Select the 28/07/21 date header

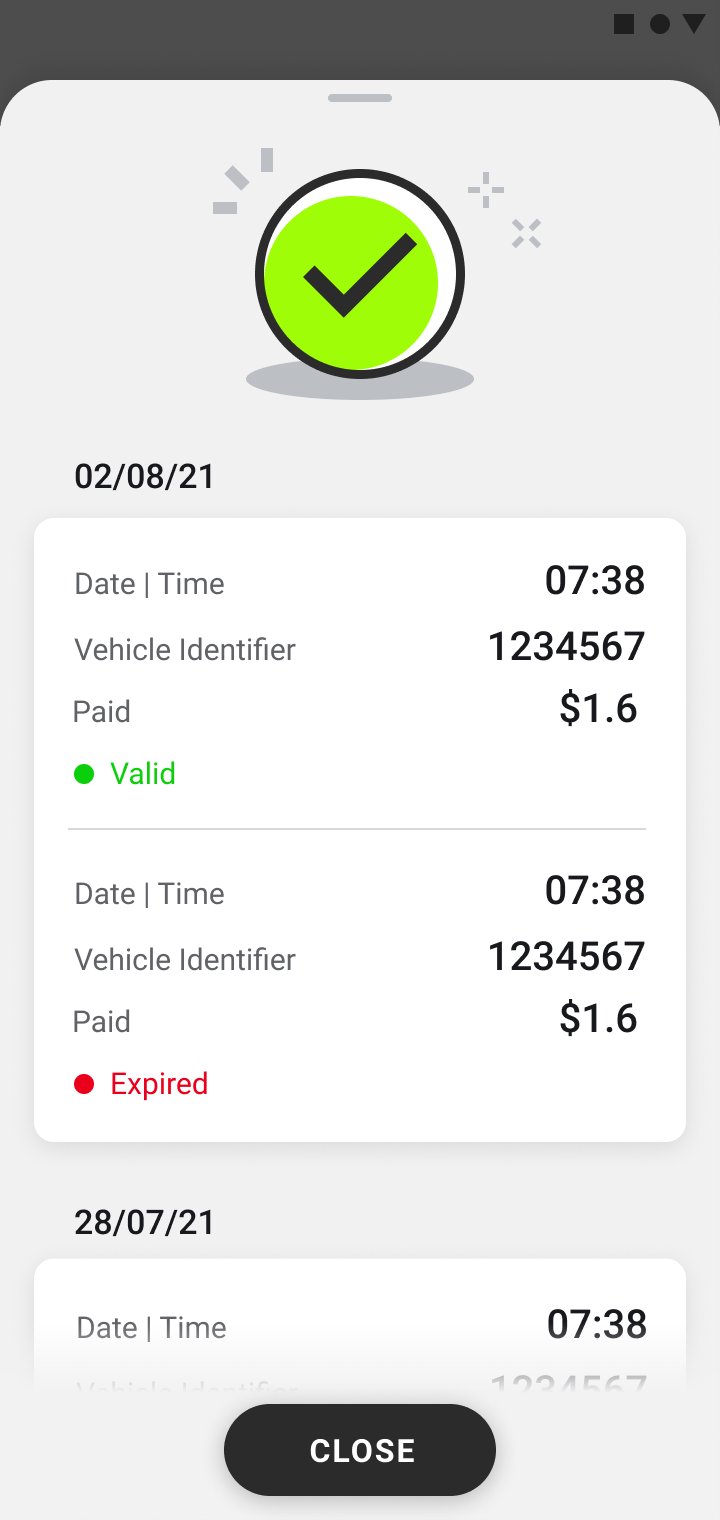(145, 1222)
